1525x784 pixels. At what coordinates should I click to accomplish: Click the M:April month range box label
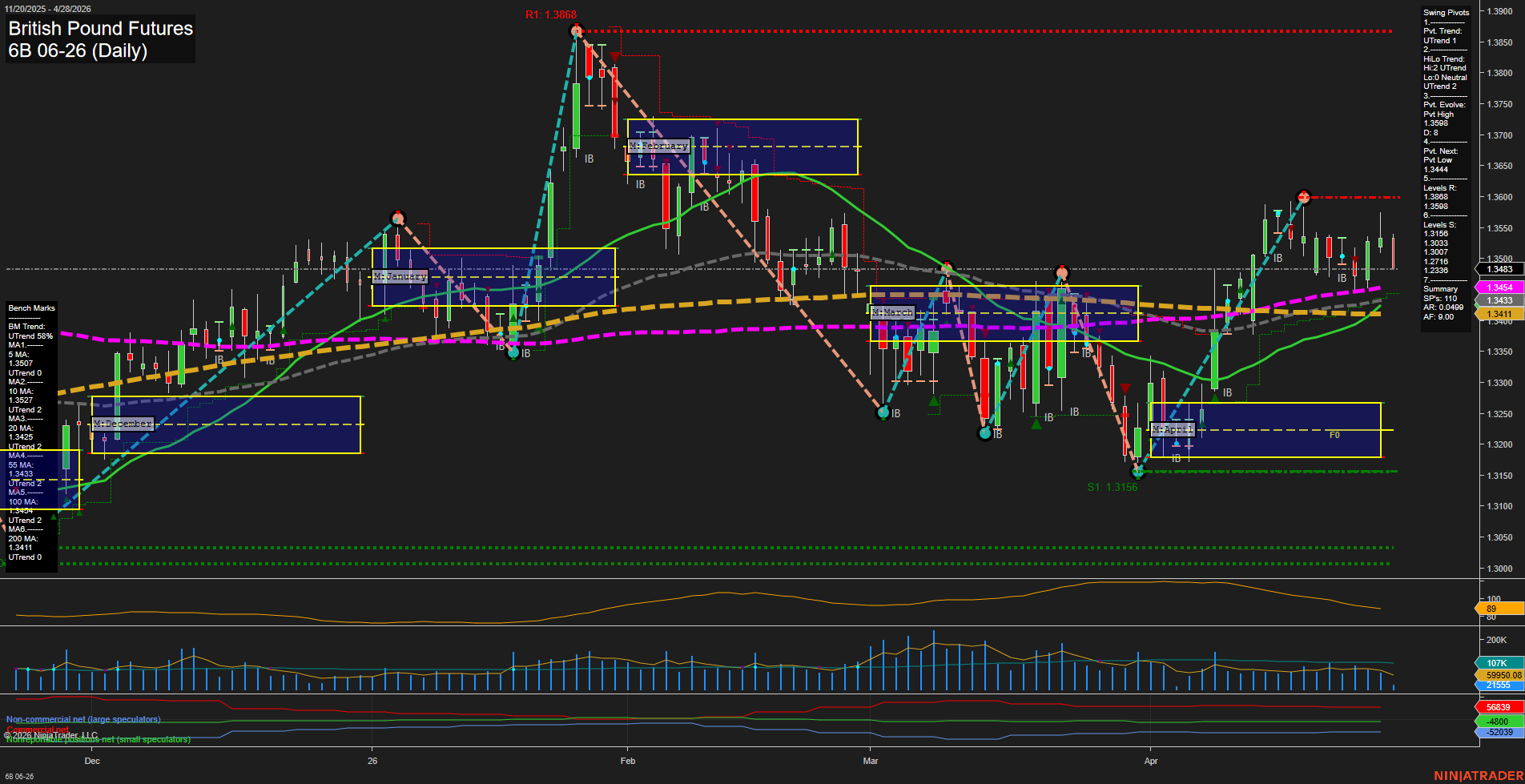(1173, 429)
